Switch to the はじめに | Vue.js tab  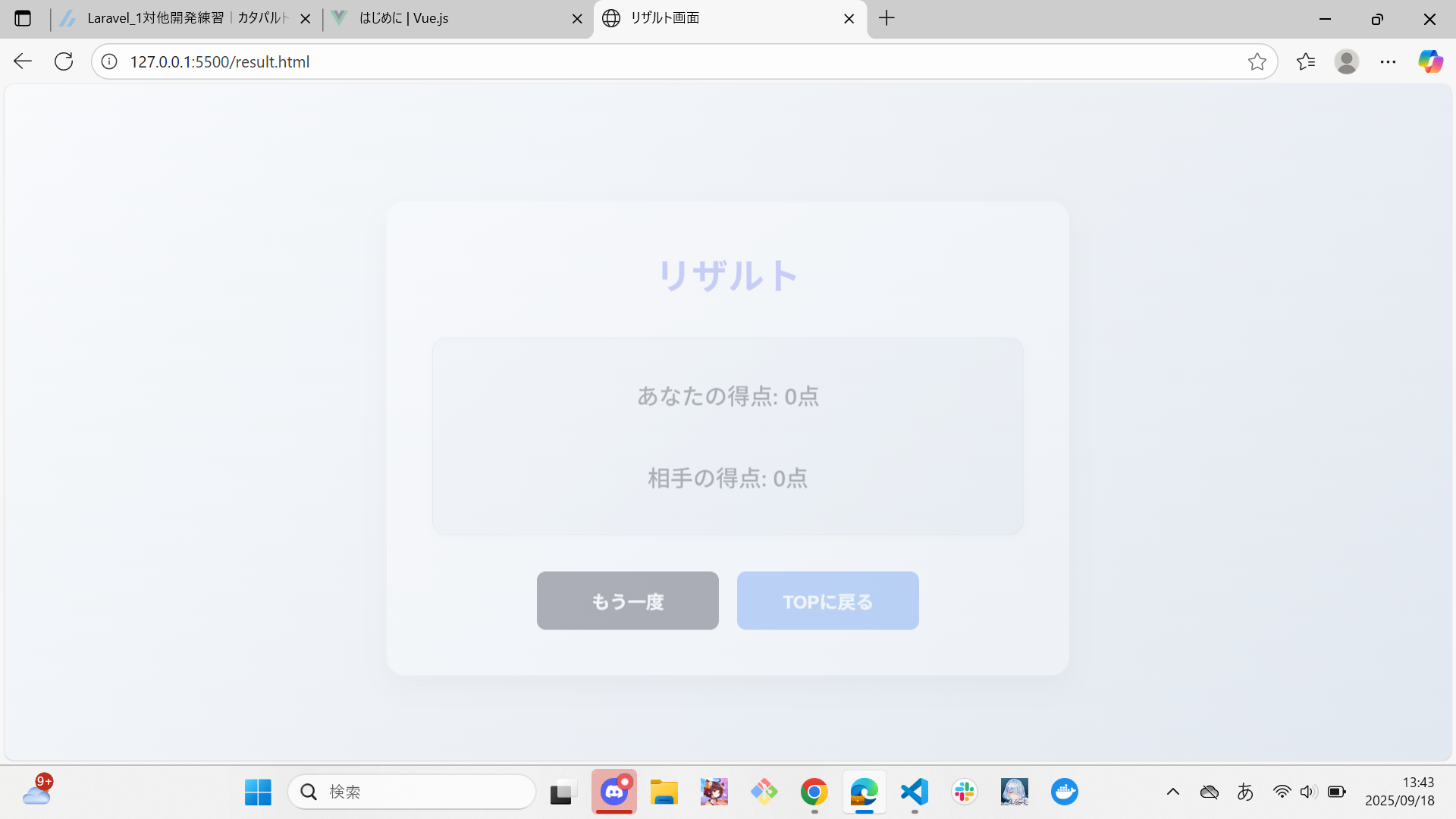447,18
